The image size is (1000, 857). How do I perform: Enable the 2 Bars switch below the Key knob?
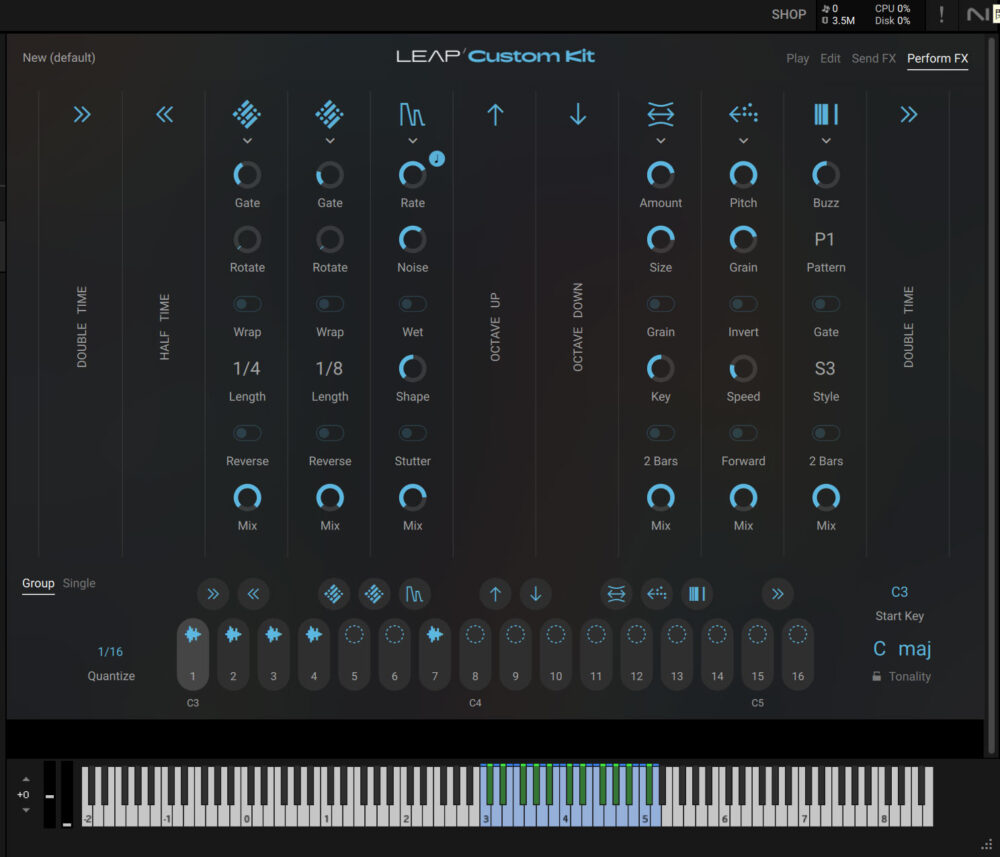coord(661,434)
